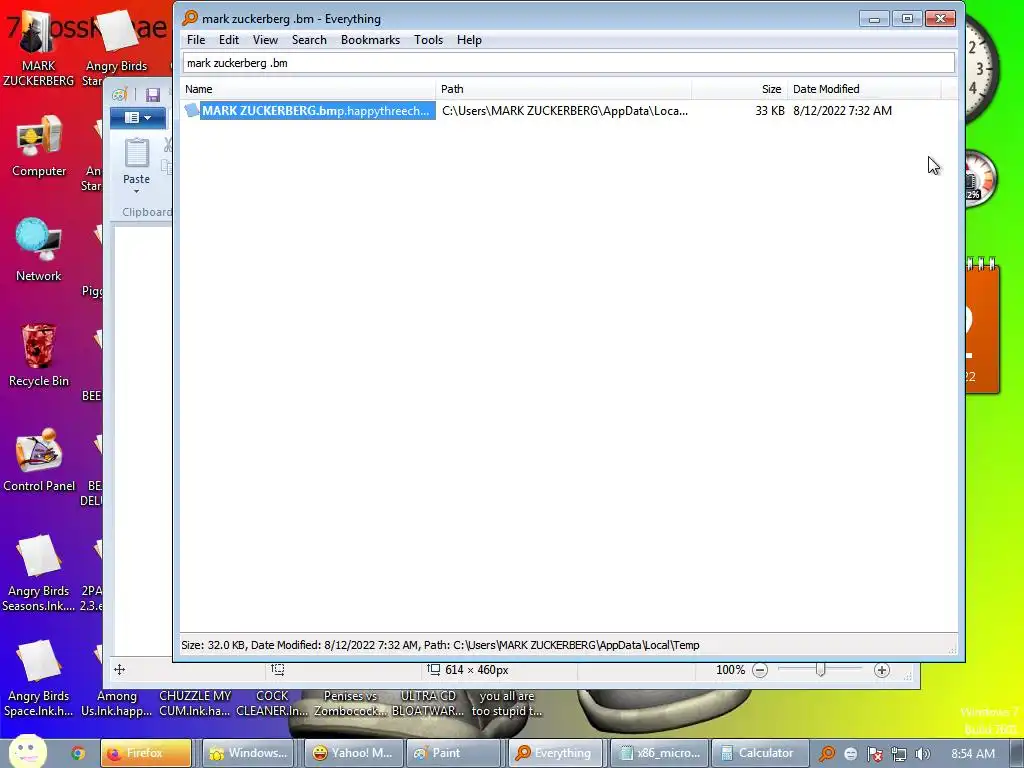Viewport: 1024px width, 768px height.
Task: Open the Help menu in Everything
Action: [469, 40]
